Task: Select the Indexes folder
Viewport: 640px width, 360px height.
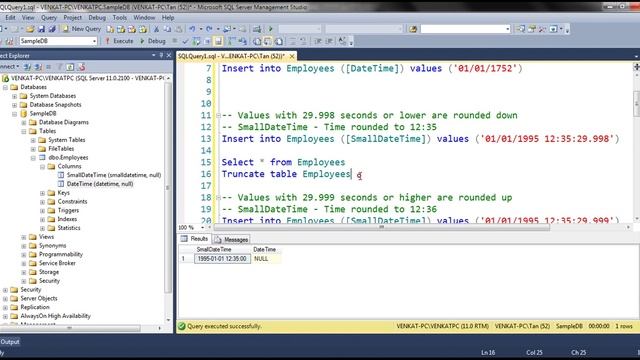Action: pos(62,219)
